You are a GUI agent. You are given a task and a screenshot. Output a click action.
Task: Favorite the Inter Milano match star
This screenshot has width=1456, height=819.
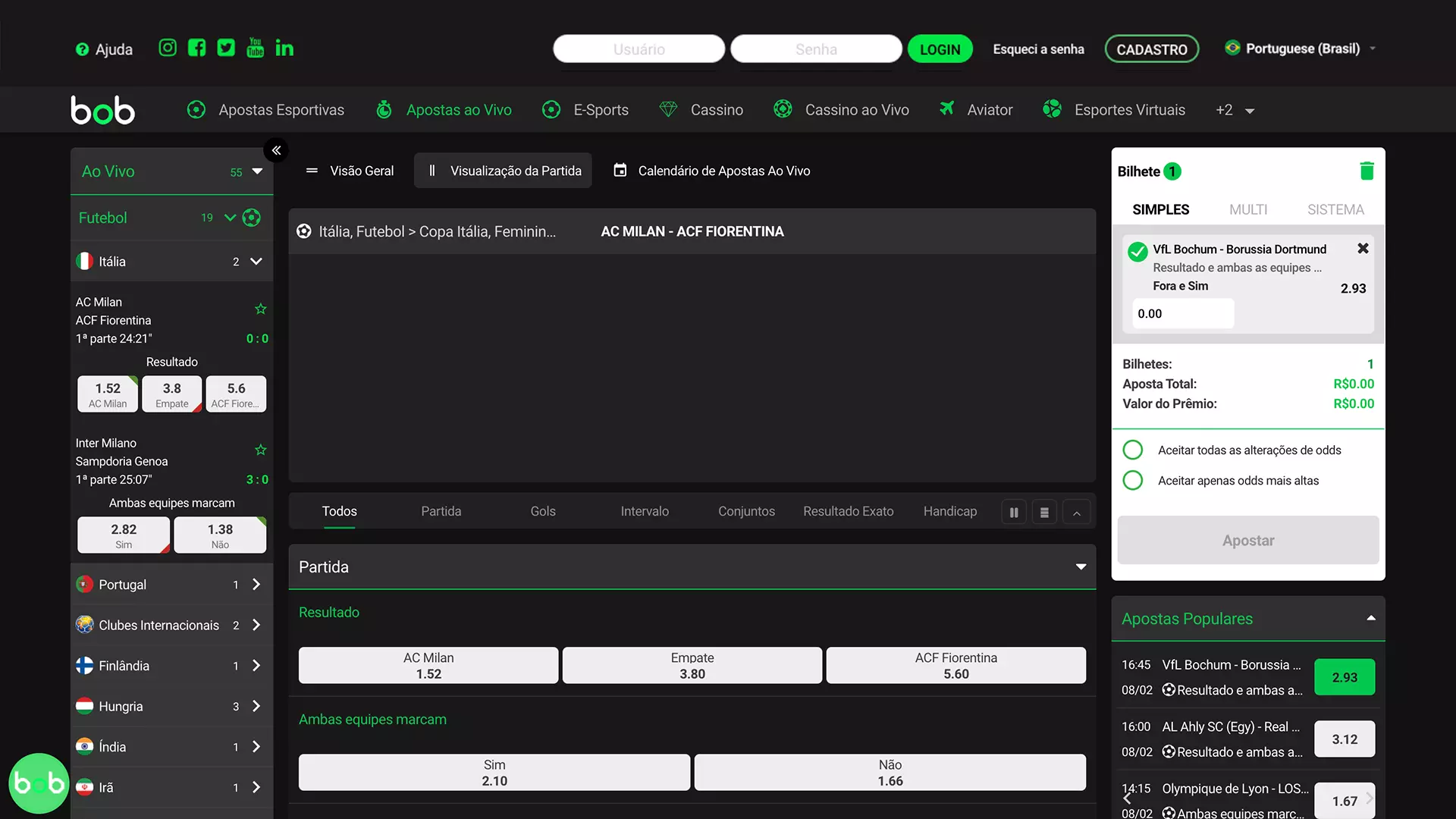(261, 450)
